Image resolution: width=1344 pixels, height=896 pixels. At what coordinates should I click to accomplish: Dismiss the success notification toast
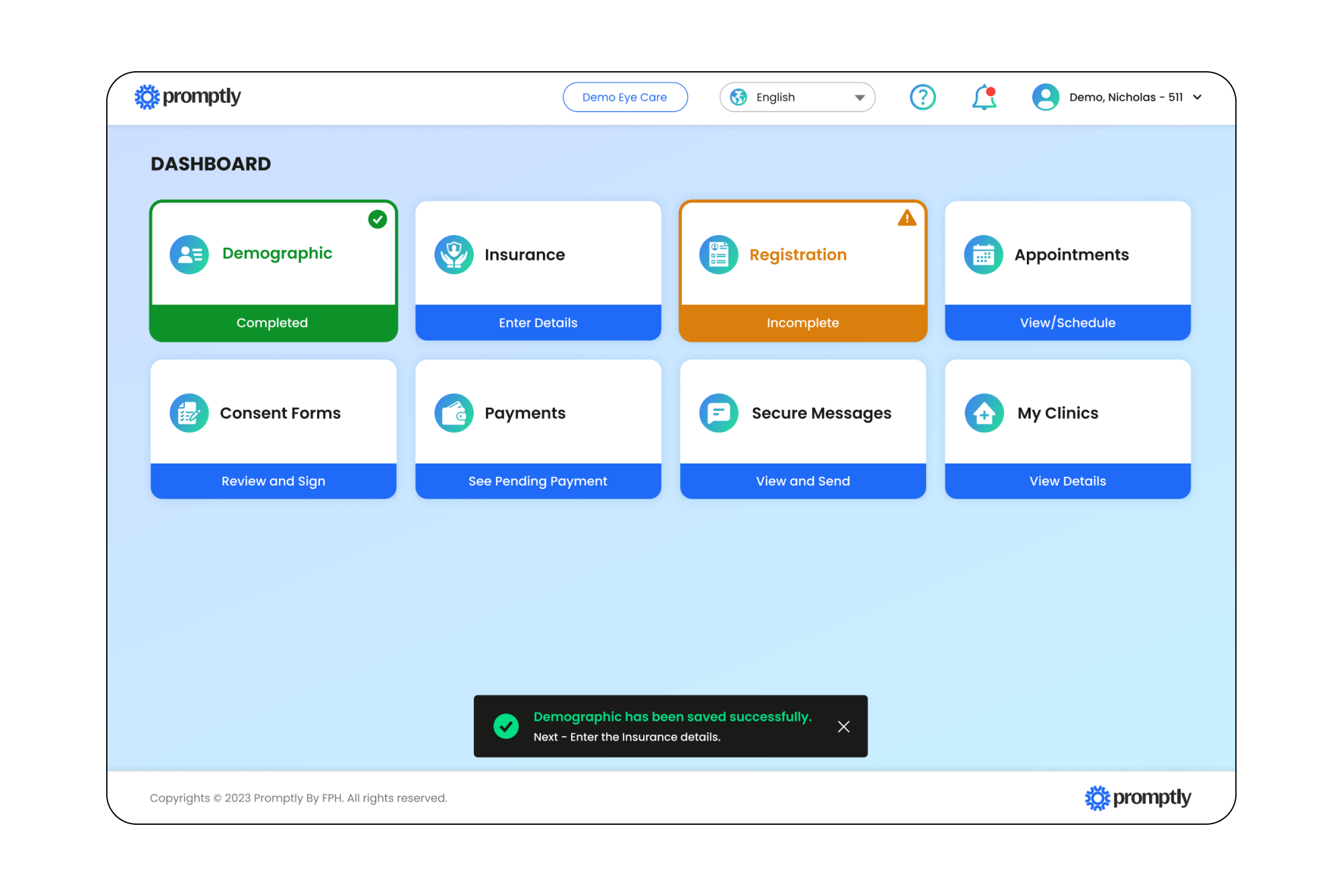(x=843, y=727)
